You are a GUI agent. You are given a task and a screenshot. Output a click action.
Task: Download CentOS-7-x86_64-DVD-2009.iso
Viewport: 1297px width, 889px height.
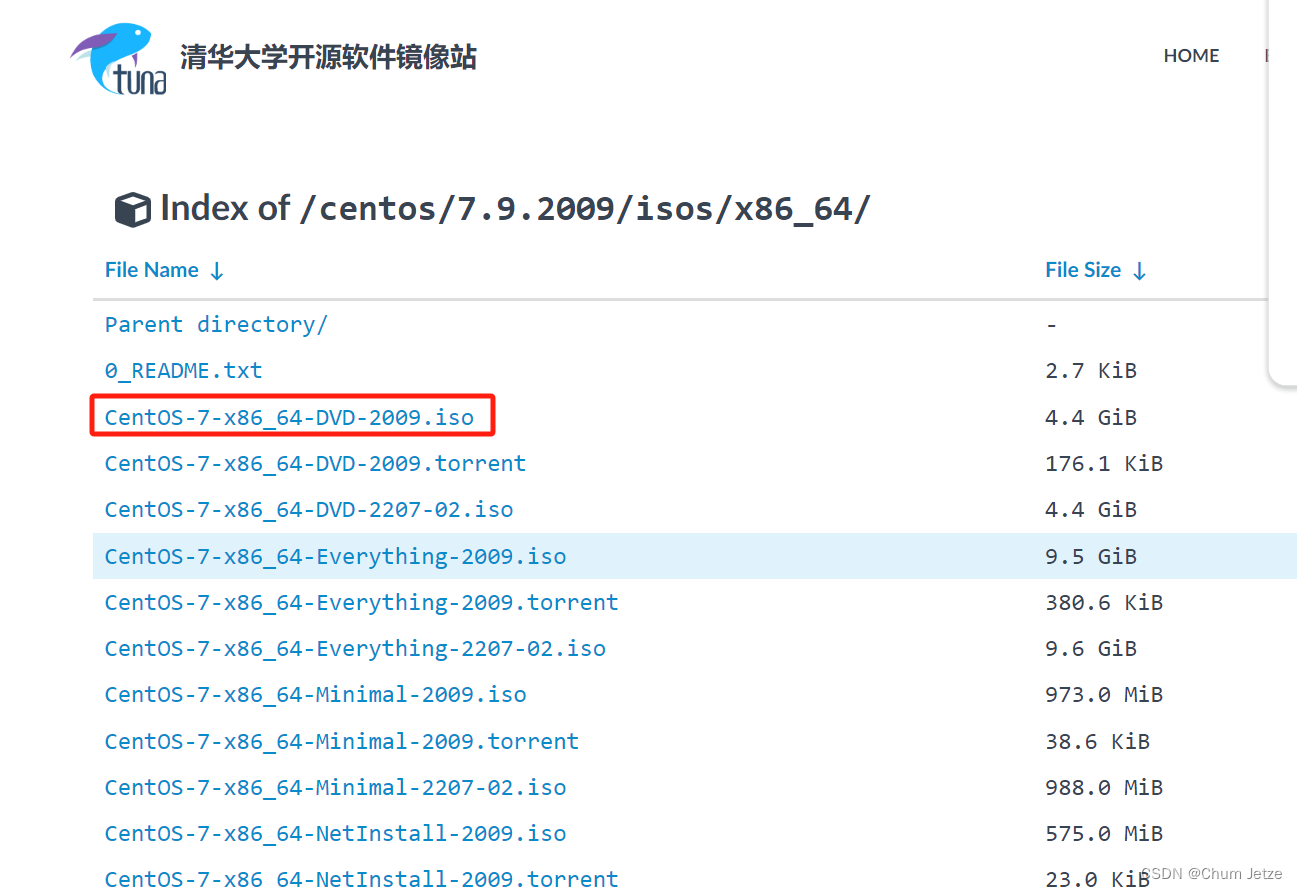tap(289, 417)
